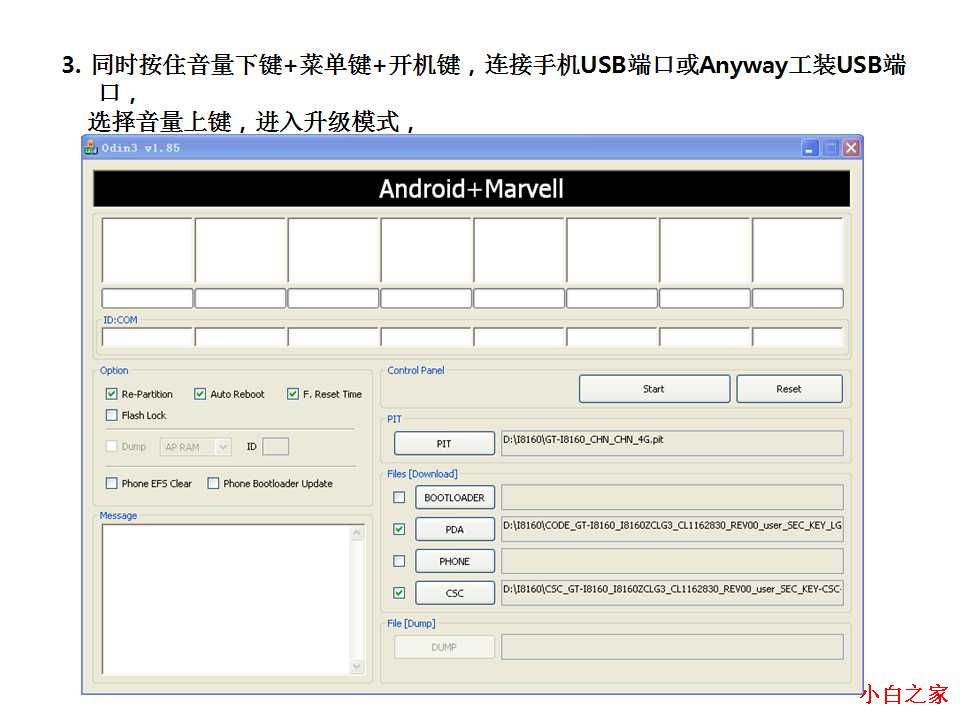Image resolution: width=960 pixels, height=720 pixels.
Task: Click the Dump file path field
Action: [x=672, y=647]
